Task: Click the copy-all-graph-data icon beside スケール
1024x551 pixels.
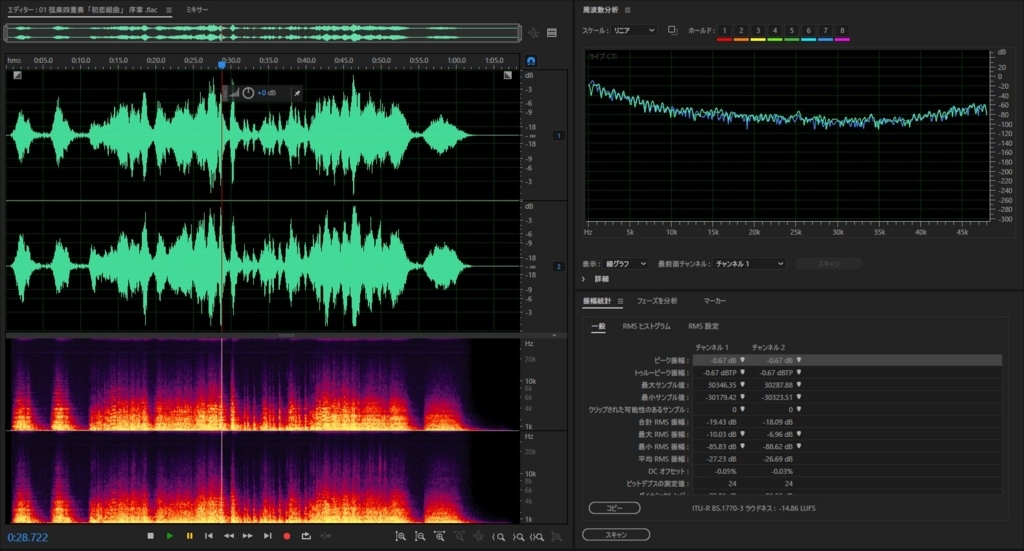Action: (673, 31)
